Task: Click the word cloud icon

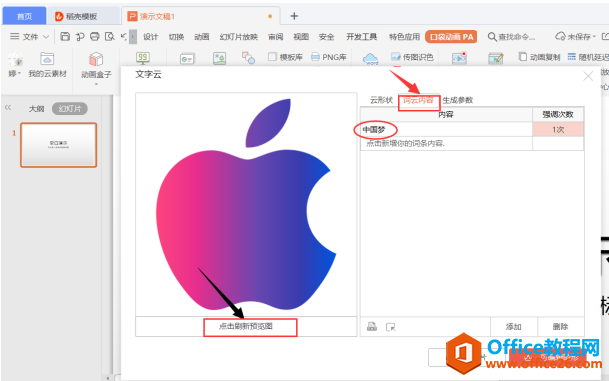Action: tap(371, 59)
